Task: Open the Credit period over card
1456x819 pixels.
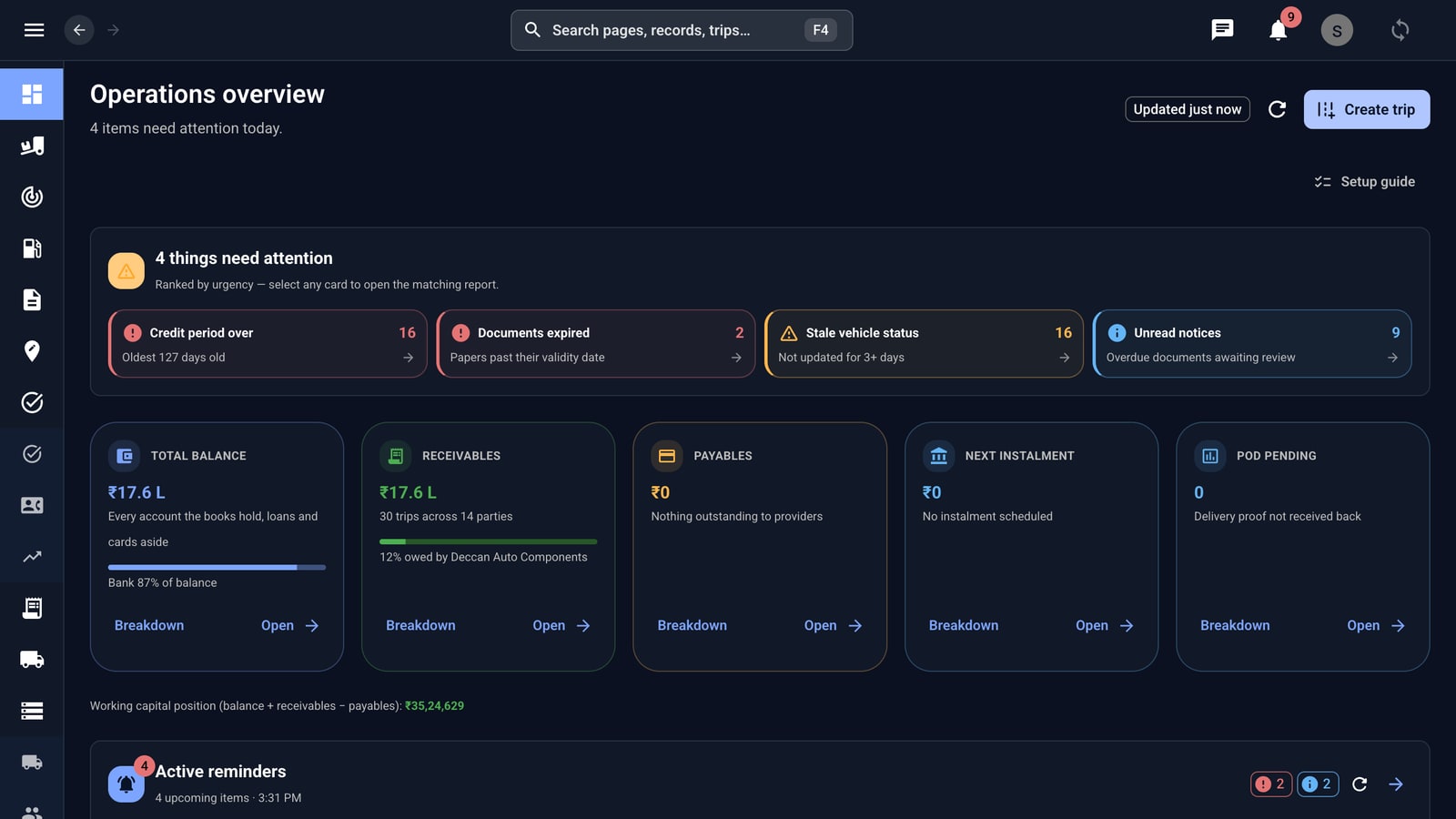Action: pos(268,344)
